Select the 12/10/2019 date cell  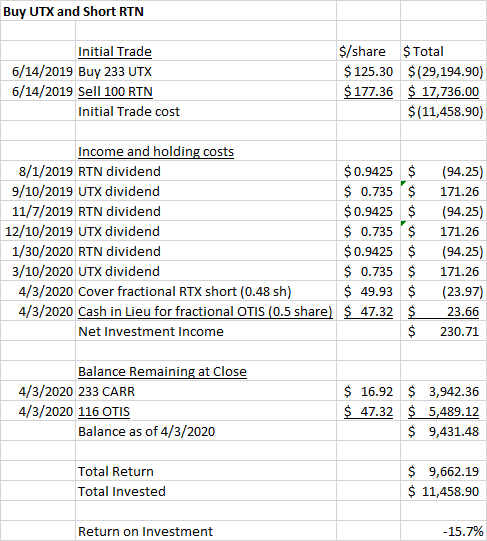pos(39,232)
